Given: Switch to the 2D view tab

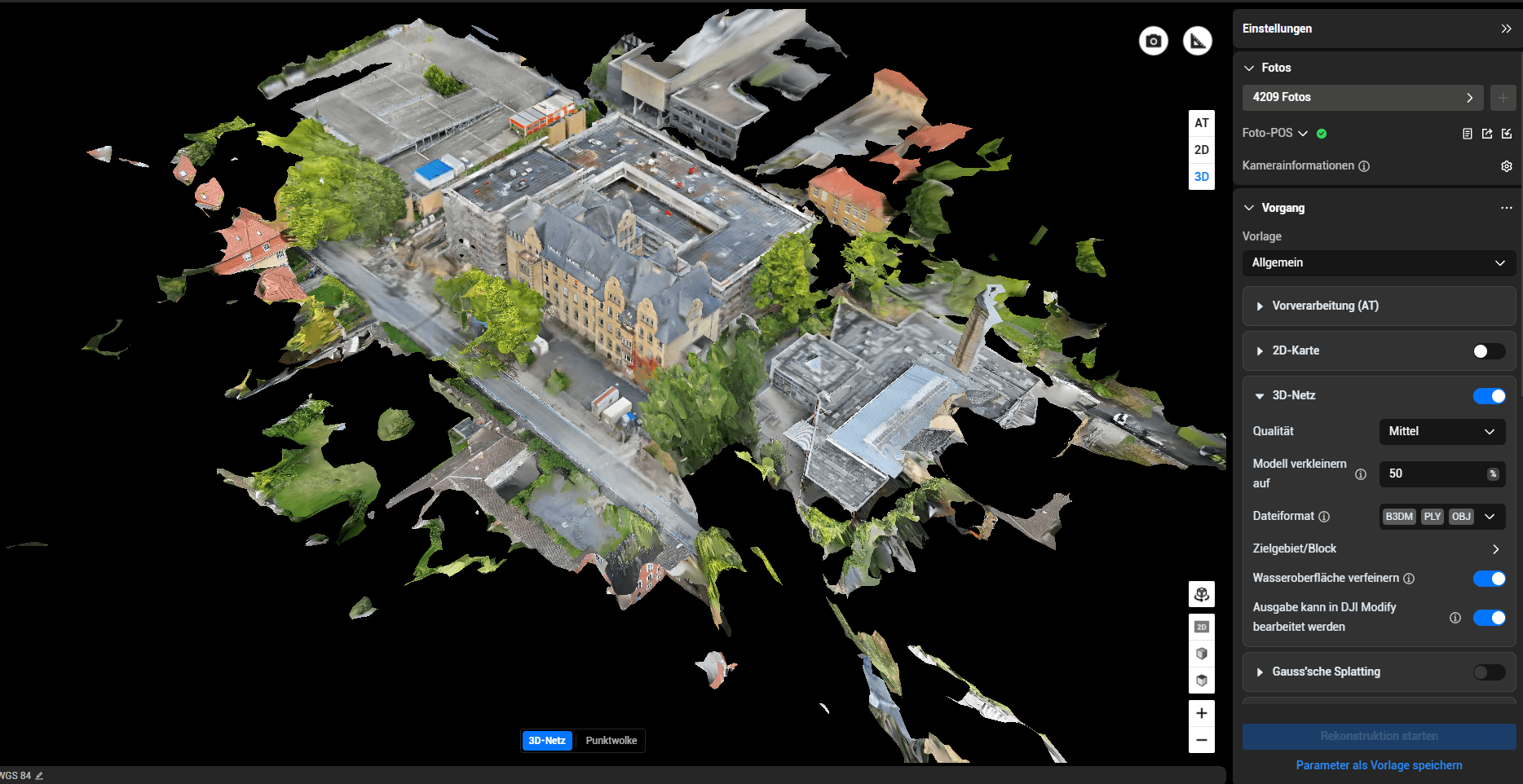Looking at the screenshot, I should coord(1201,150).
